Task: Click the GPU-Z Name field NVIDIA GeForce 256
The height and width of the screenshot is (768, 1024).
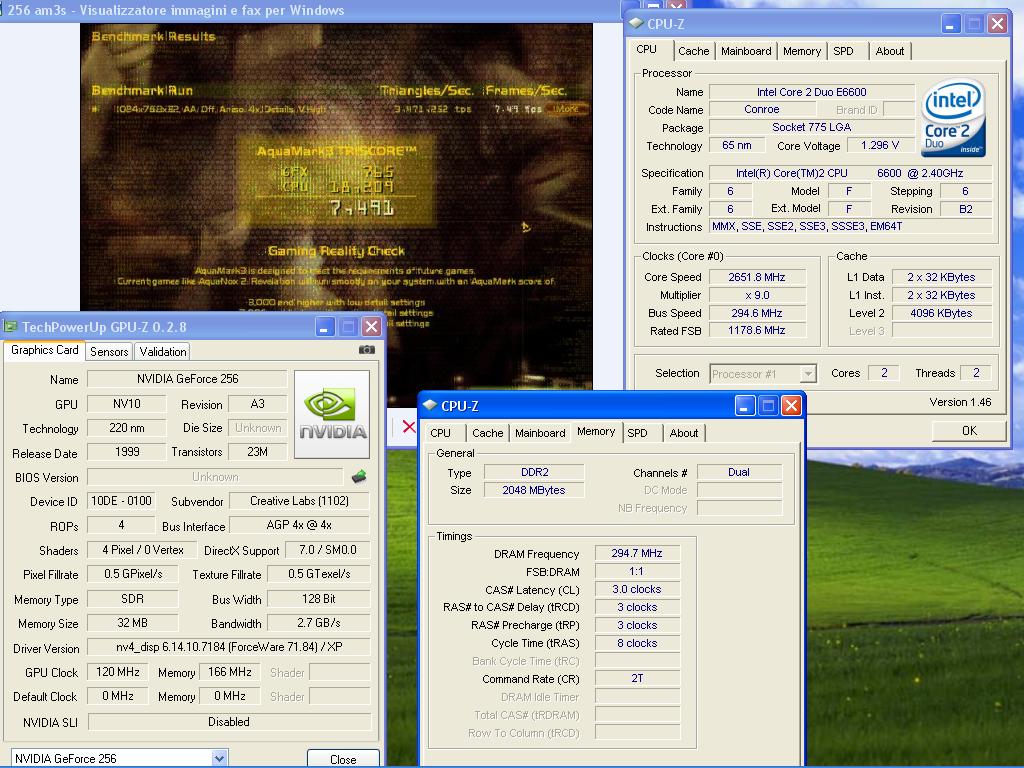Action: (187, 379)
